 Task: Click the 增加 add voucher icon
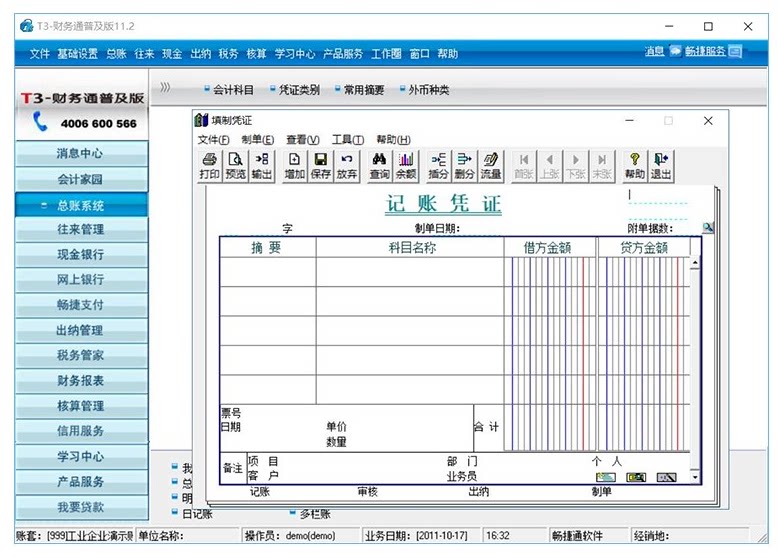(x=294, y=166)
